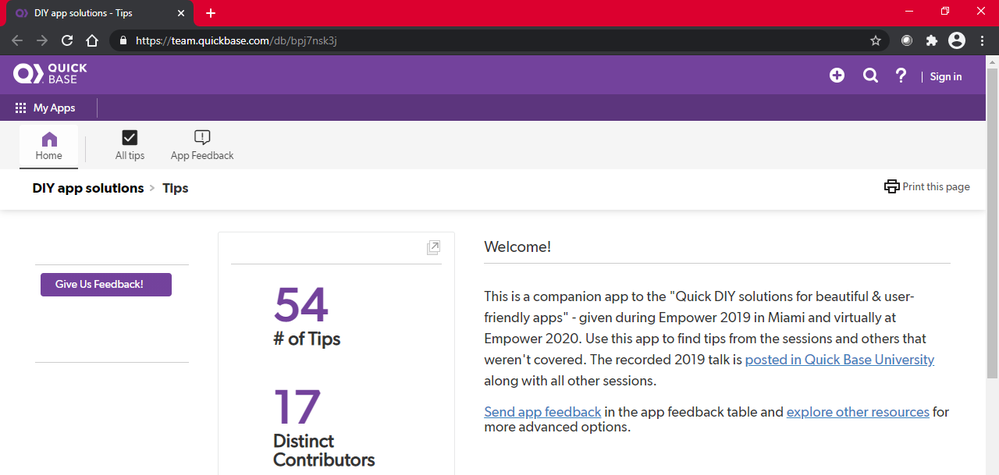Go back with browser back arrow
This screenshot has width=999, height=475.
tap(17, 41)
